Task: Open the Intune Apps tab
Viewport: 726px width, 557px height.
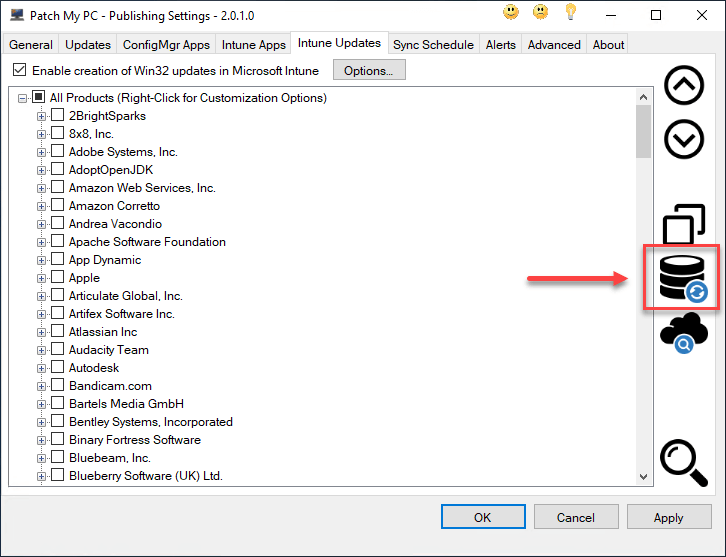Action: coord(253,44)
